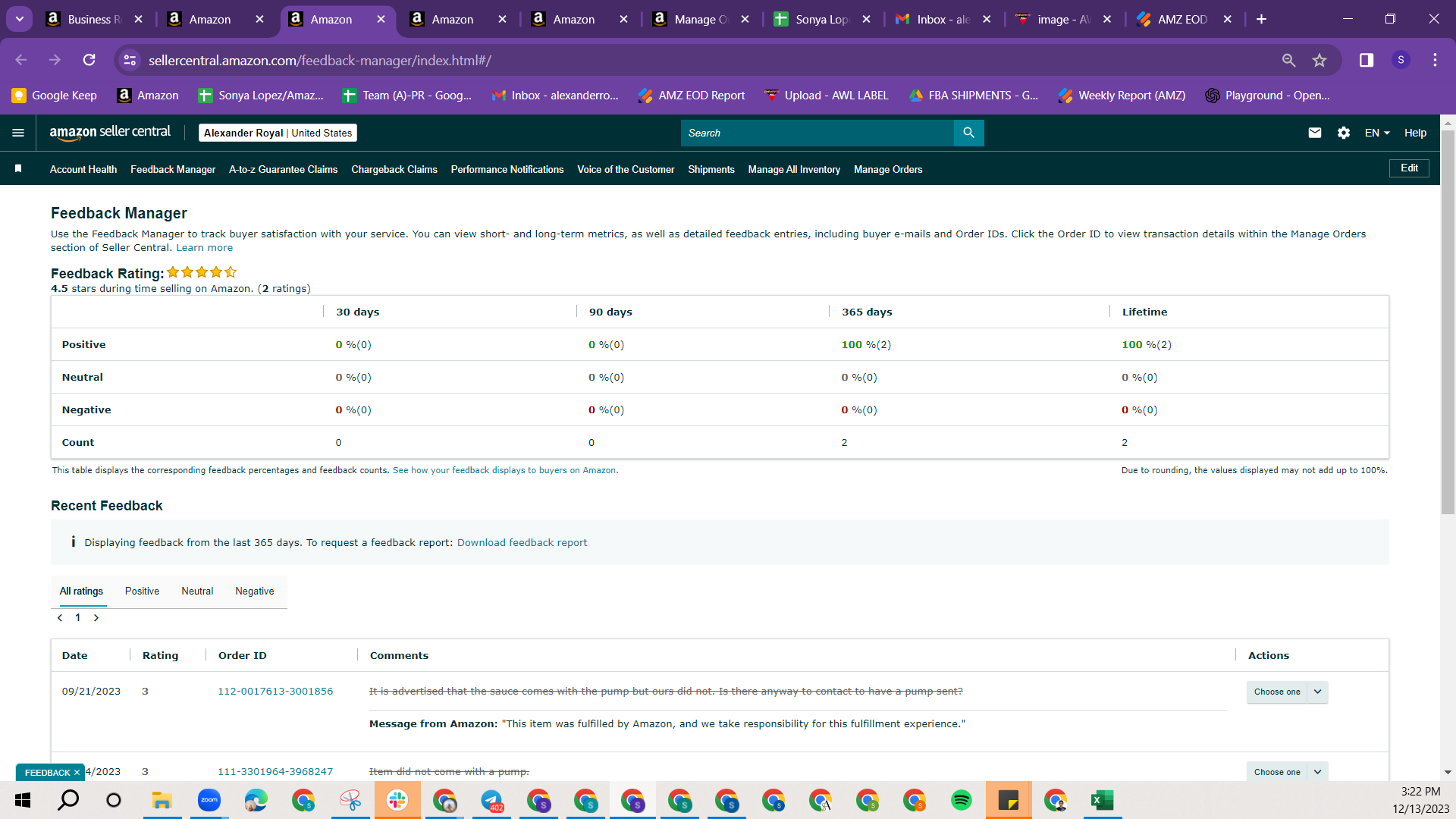The height and width of the screenshot is (819, 1456).
Task: Click the page vertical scrollbar thumb
Action: (1448, 322)
